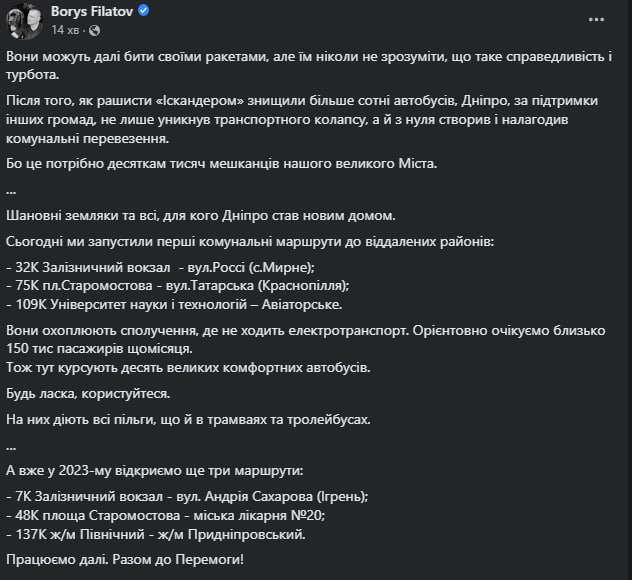This screenshot has height=580, width=632.
Task: Click the 'Сьогодні ми запустили' sentence
Action: pos(250,241)
